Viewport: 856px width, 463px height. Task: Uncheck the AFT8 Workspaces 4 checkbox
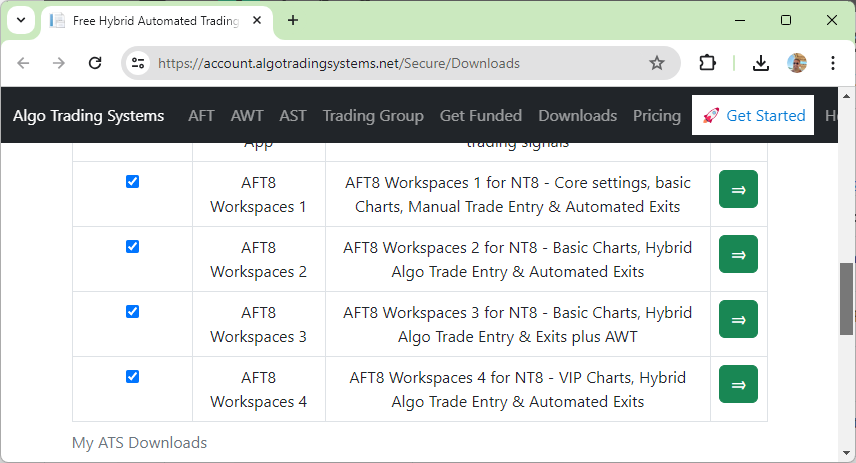click(x=132, y=376)
